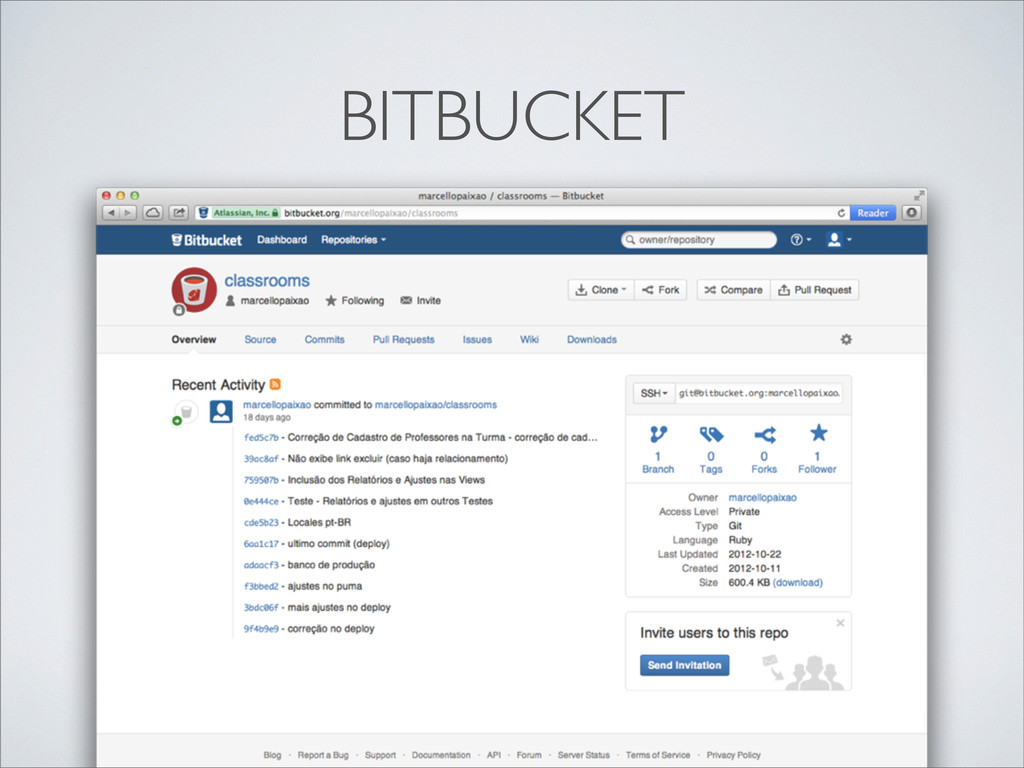Click the owner/repository search field
Image resolution: width=1024 pixels, height=768 pixels.
point(699,240)
